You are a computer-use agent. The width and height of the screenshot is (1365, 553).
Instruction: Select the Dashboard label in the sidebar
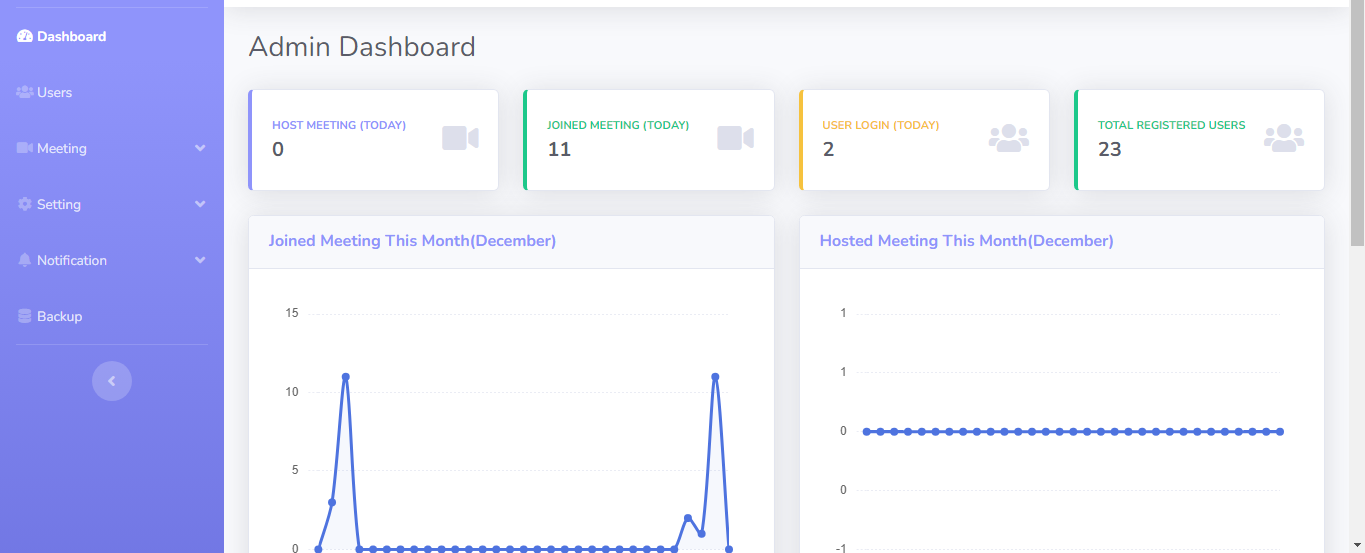(71, 37)
